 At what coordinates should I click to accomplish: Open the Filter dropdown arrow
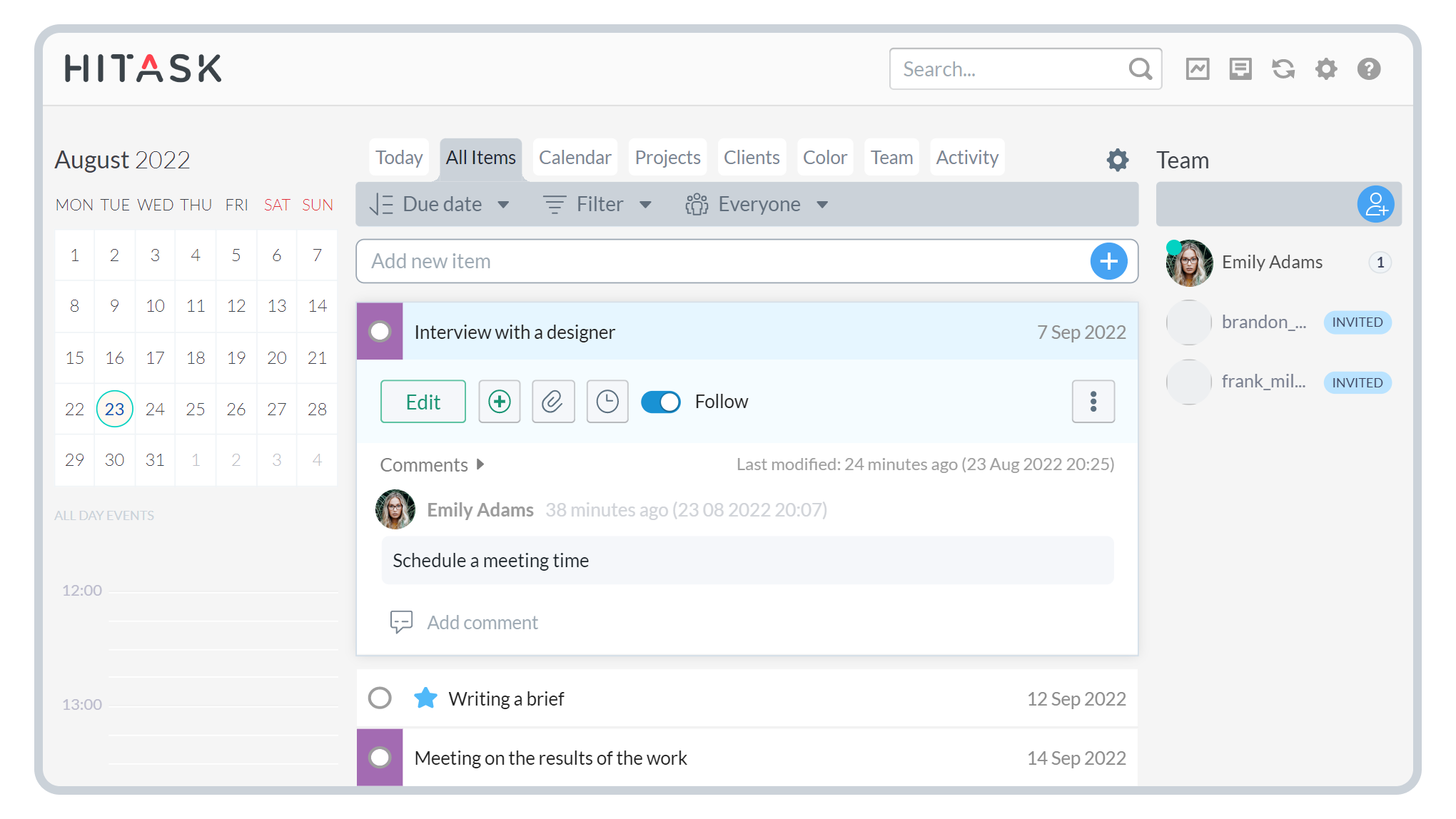pos(645,205)
